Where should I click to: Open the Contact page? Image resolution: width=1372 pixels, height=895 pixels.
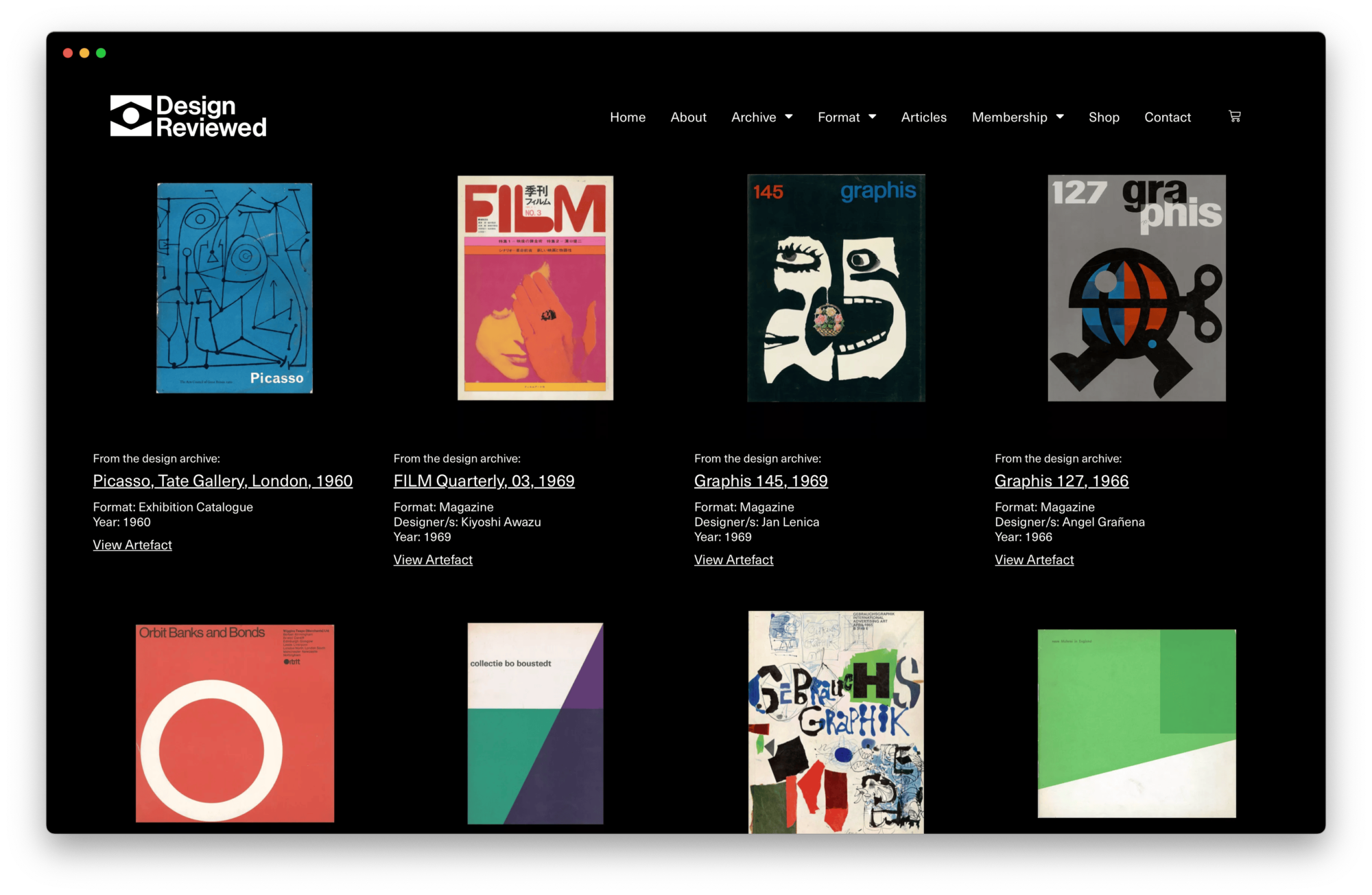[x=1168, y=117]
